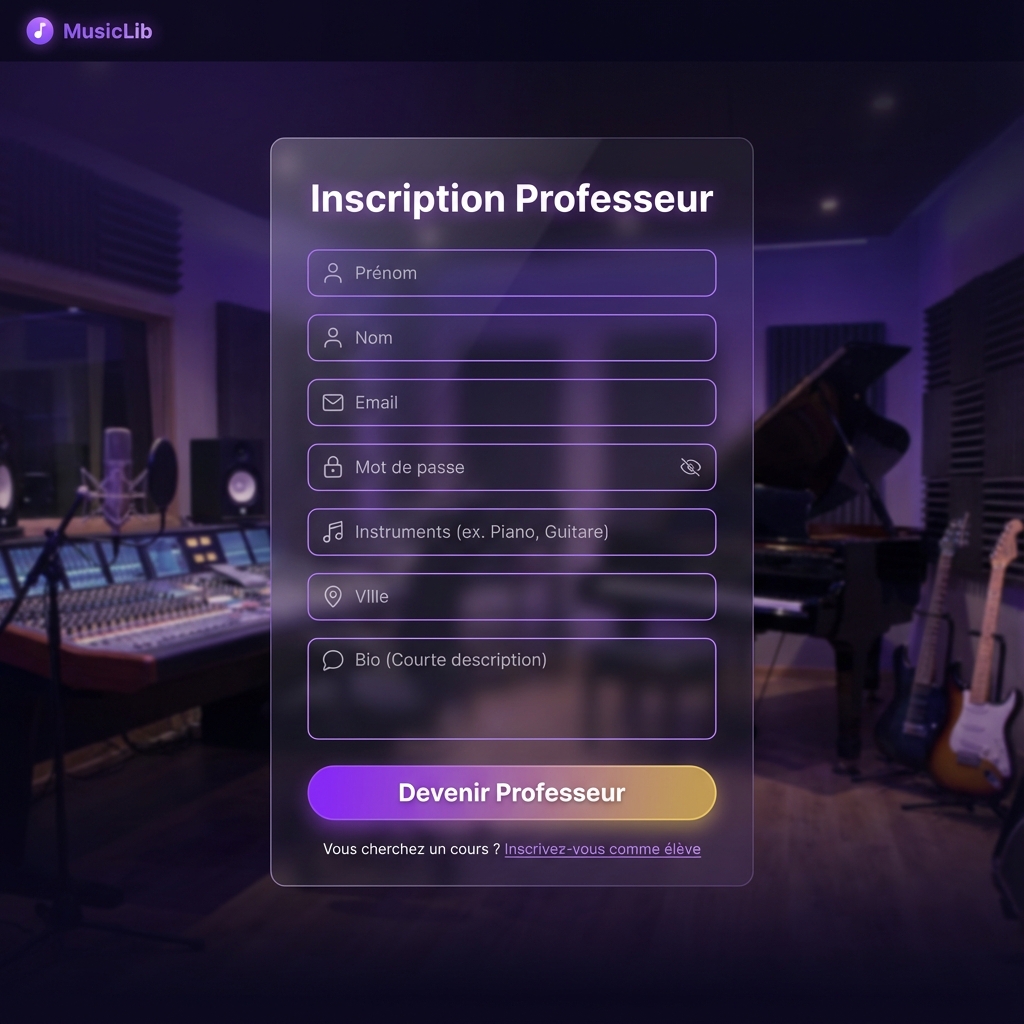Click the Inscription Professeur heading
This screenshot has height=1024, width=1024.
511,199
